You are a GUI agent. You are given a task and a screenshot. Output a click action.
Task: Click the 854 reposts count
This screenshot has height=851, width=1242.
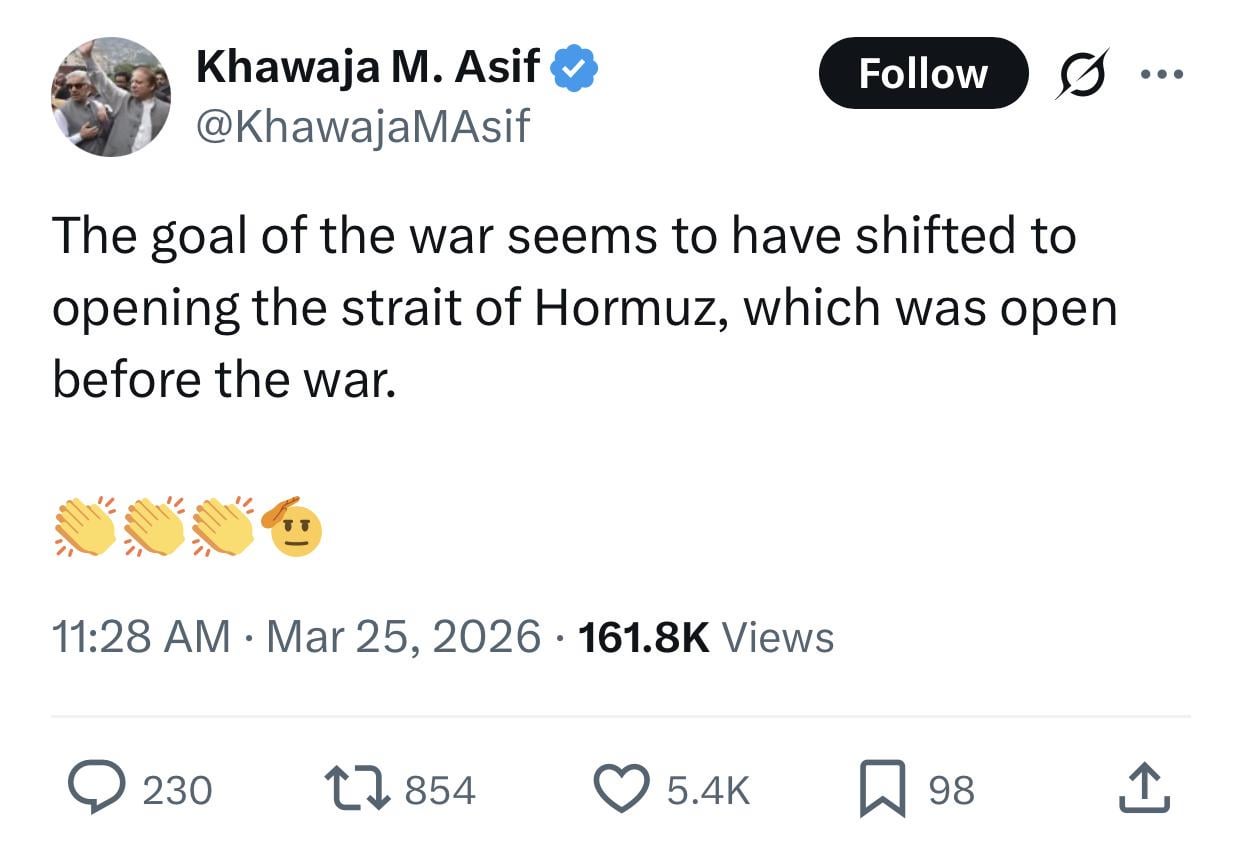(439, 790)
